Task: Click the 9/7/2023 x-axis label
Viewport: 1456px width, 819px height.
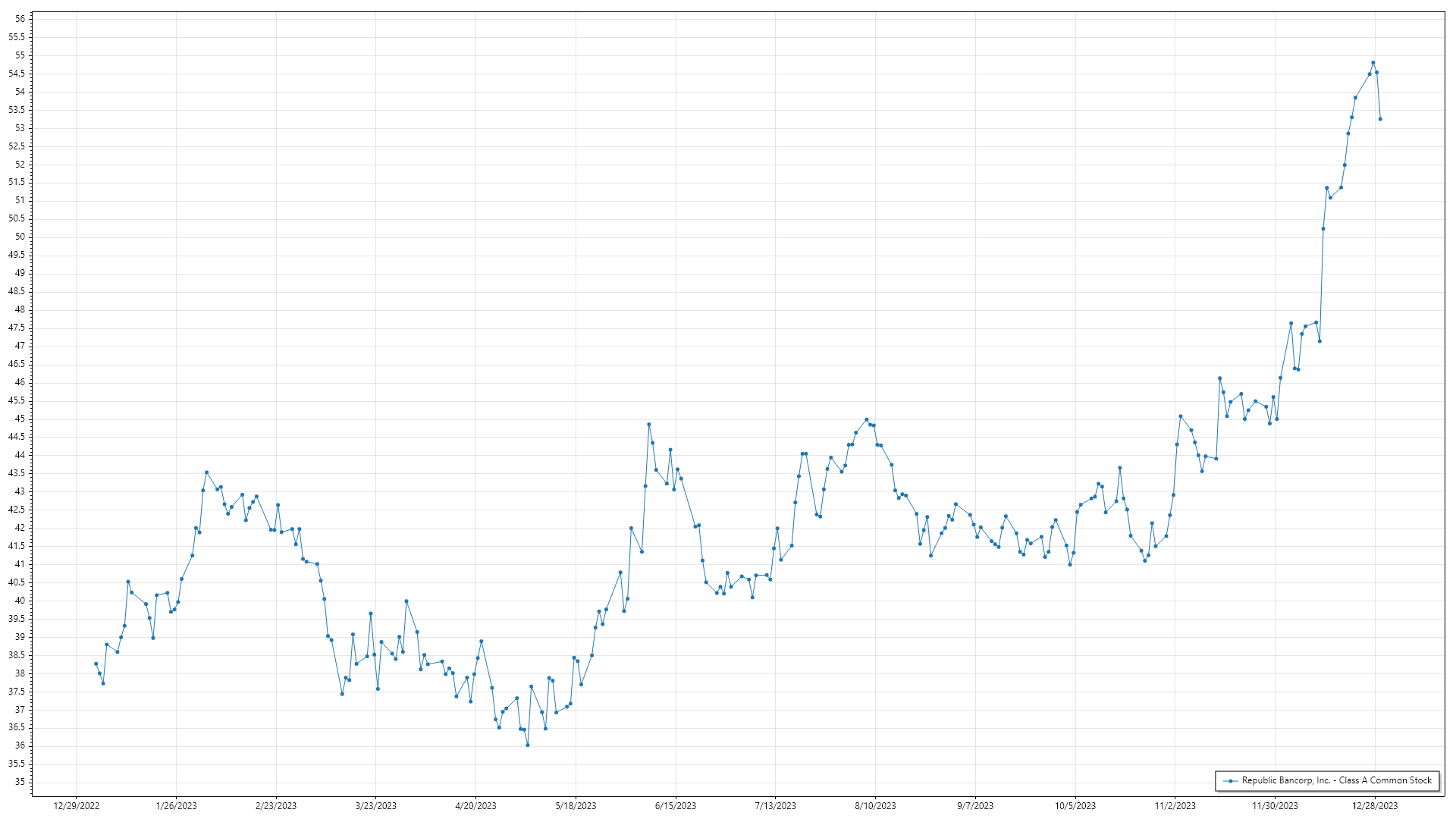Action: click(975, 805)
